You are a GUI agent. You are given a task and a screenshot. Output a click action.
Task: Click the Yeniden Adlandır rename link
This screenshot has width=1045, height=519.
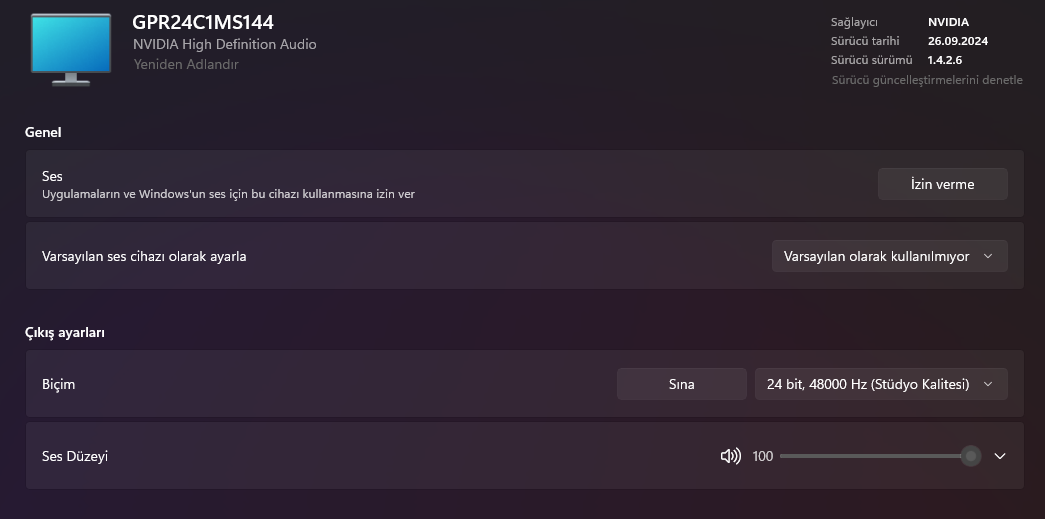186,64
